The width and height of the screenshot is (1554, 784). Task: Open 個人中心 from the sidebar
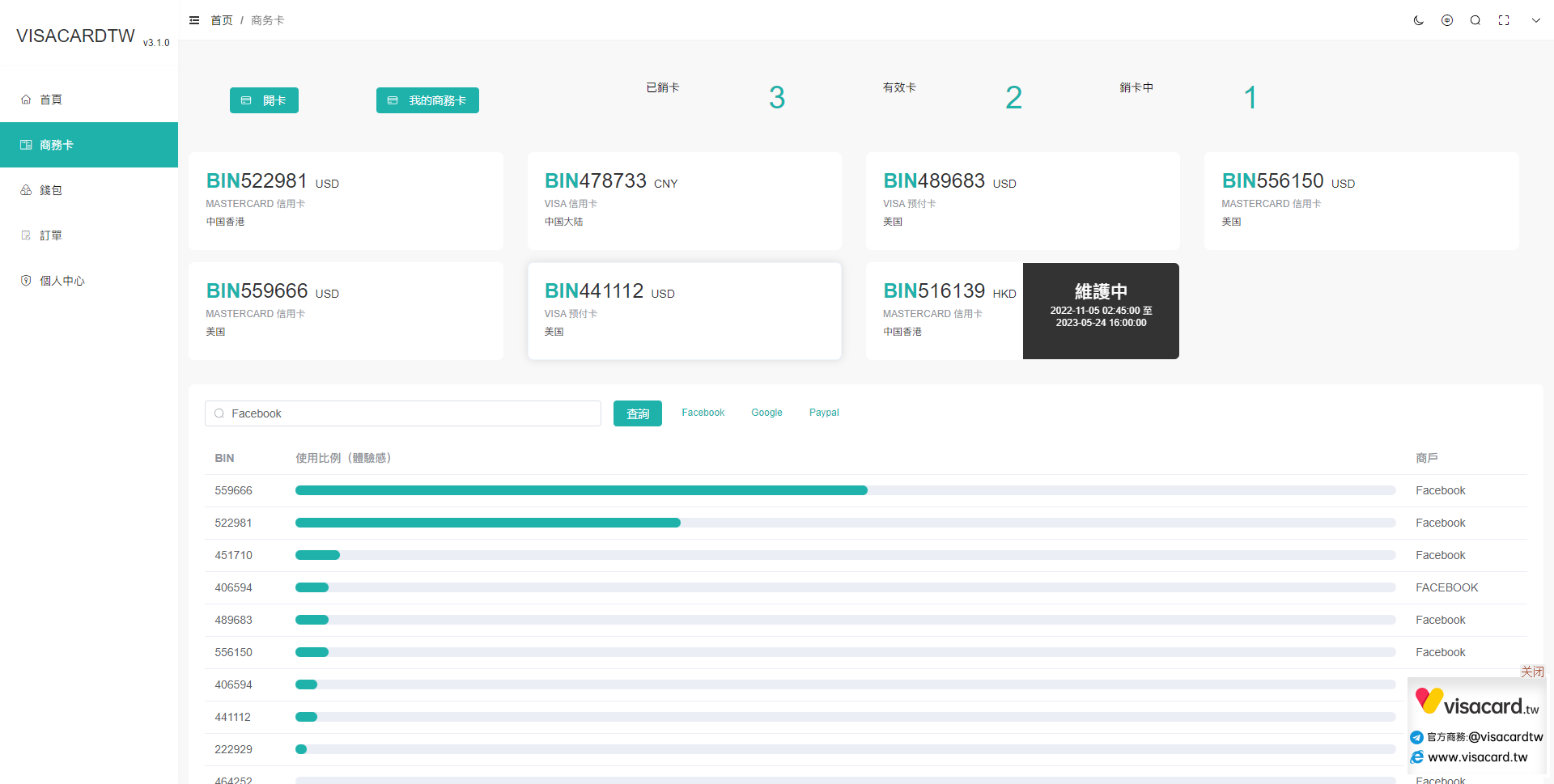tap(89, 281)
